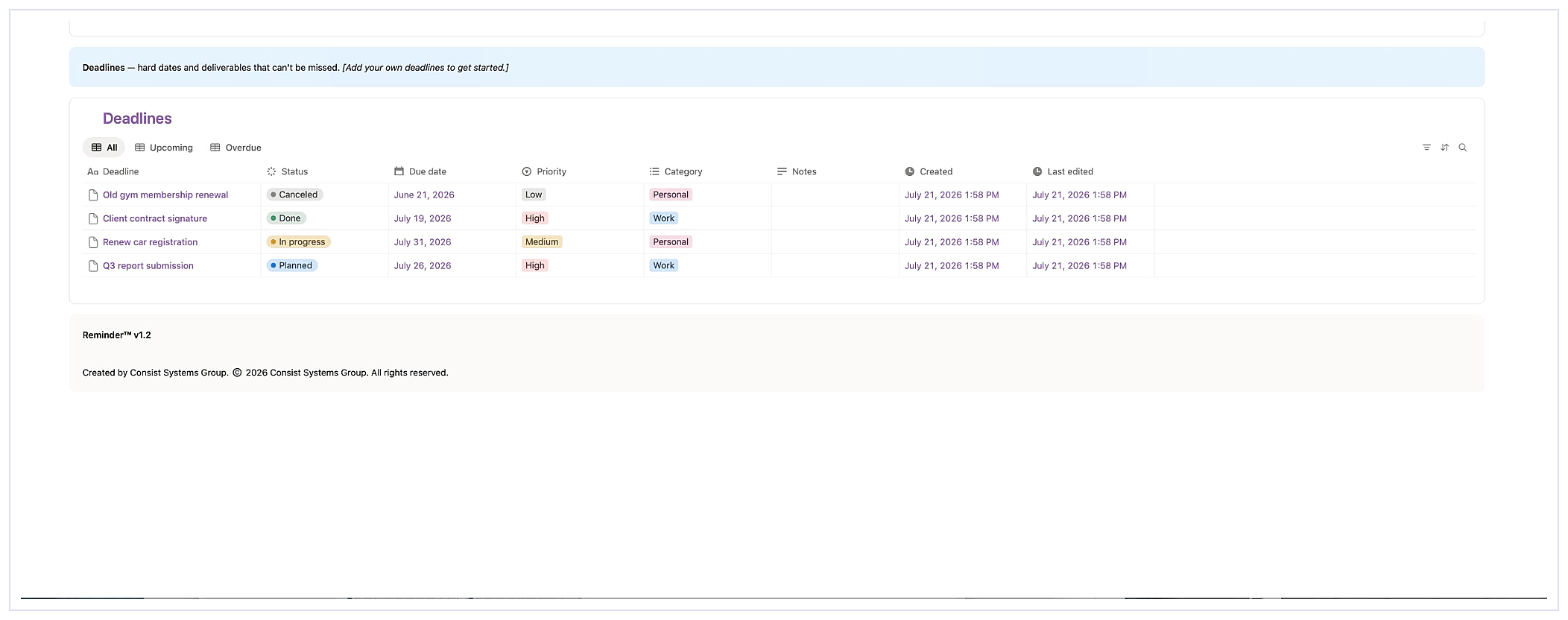
Task: Switch to the Overdue view tab
Action: (x=236, y=148)
